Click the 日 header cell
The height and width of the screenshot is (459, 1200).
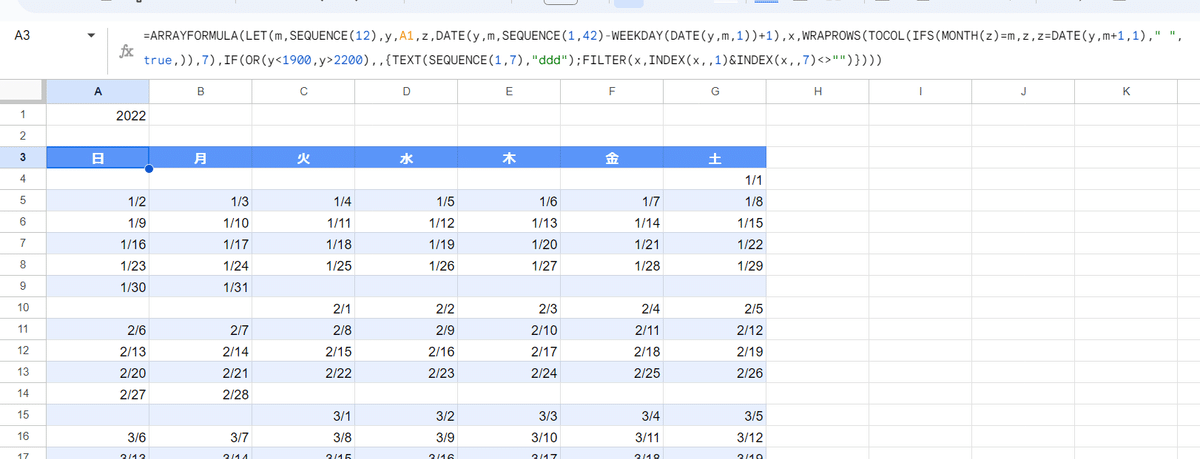pyautogui.click(x=98, y=158)
